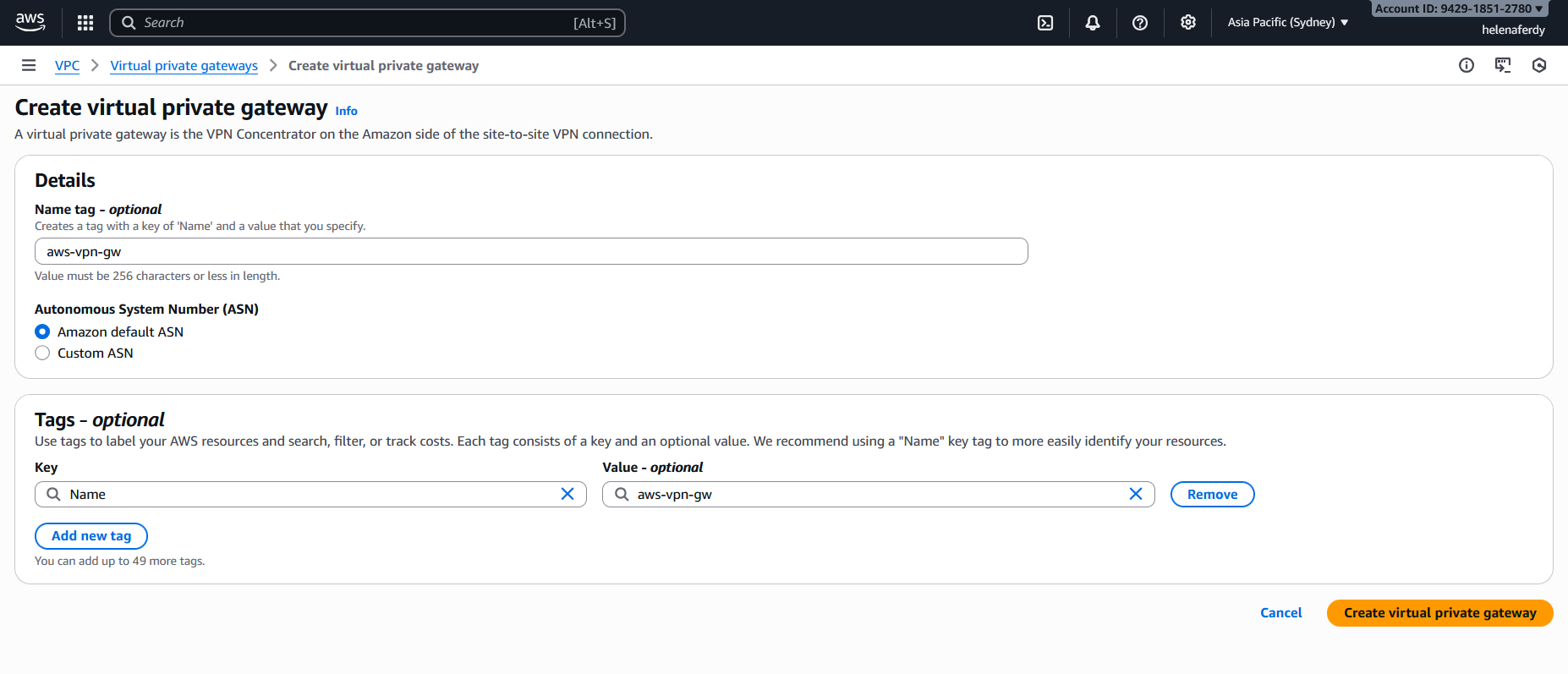This screenshot has width=1568, height=674.
Task: Go to VPC breadcrumb
Action: click(x=67, y=66)
